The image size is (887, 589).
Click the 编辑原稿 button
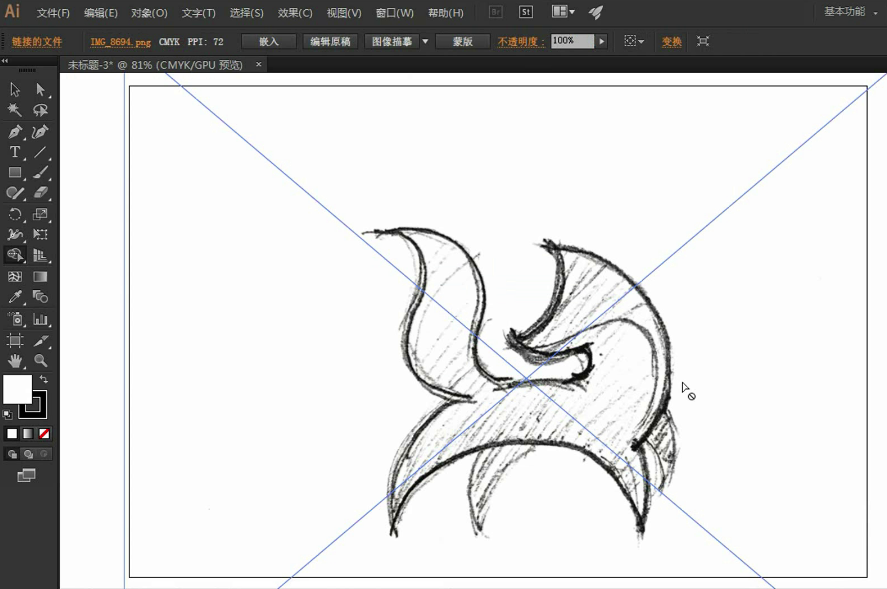[x=330, y=41]
